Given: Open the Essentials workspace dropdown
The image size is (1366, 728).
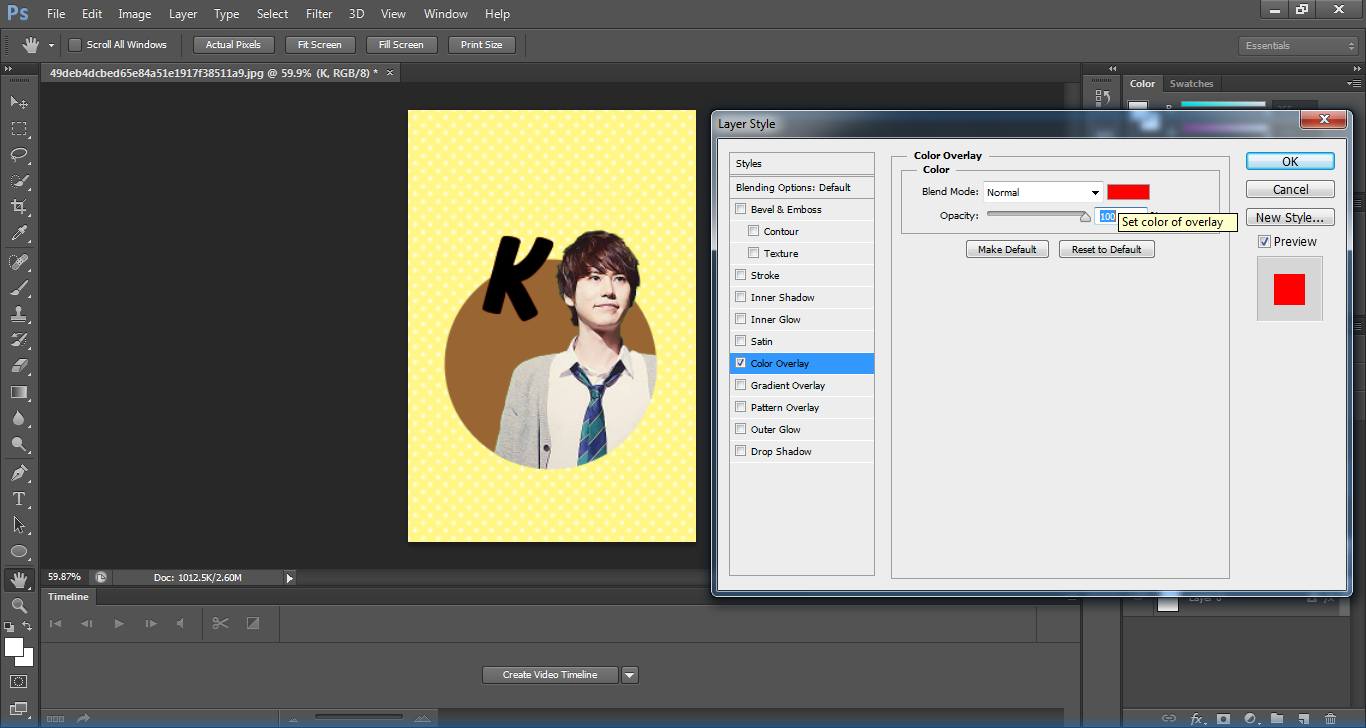Looking at the screenshot, I should pos(1297,46).
